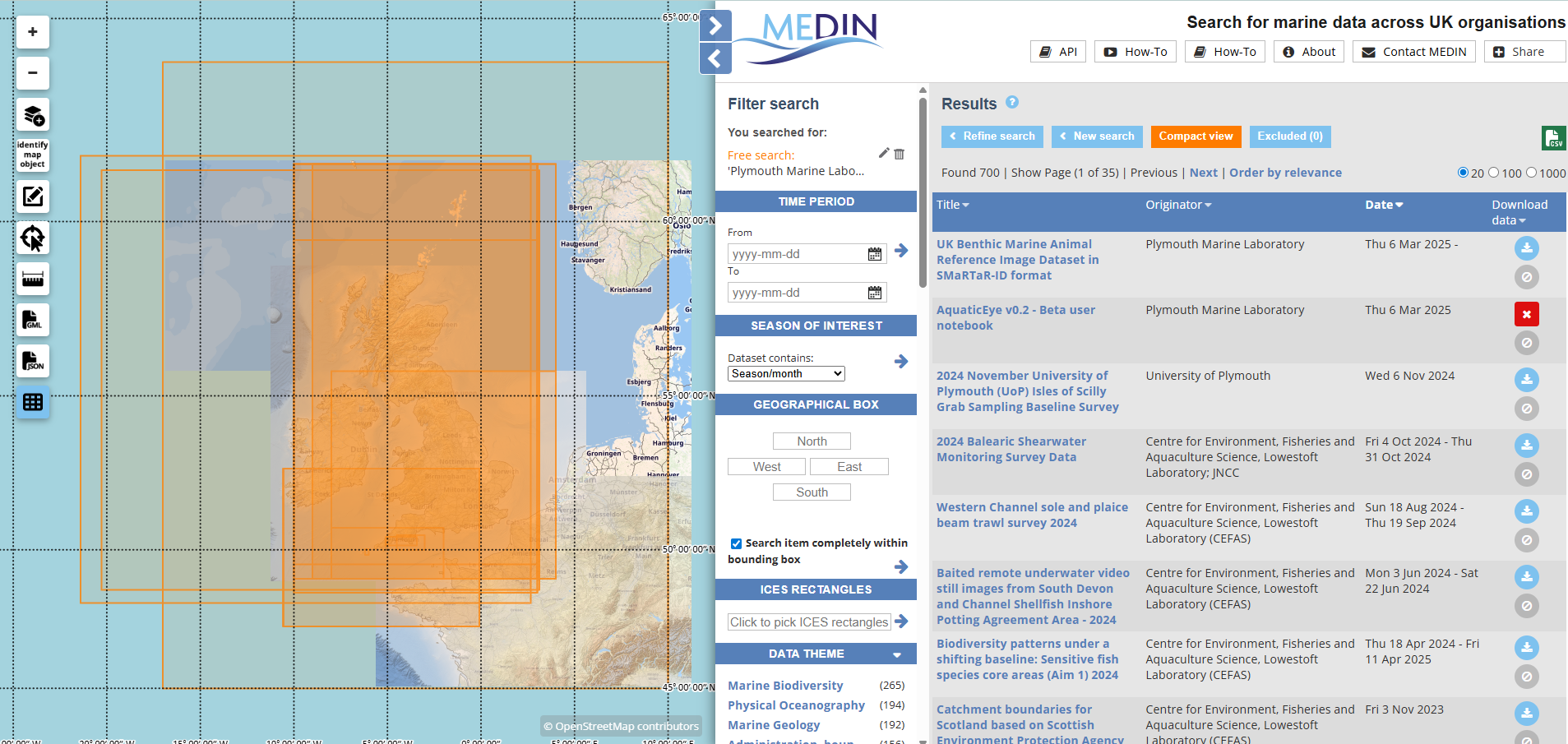
Task: Filter by Physical Oceanography theme
Action: tap(796, 705)
